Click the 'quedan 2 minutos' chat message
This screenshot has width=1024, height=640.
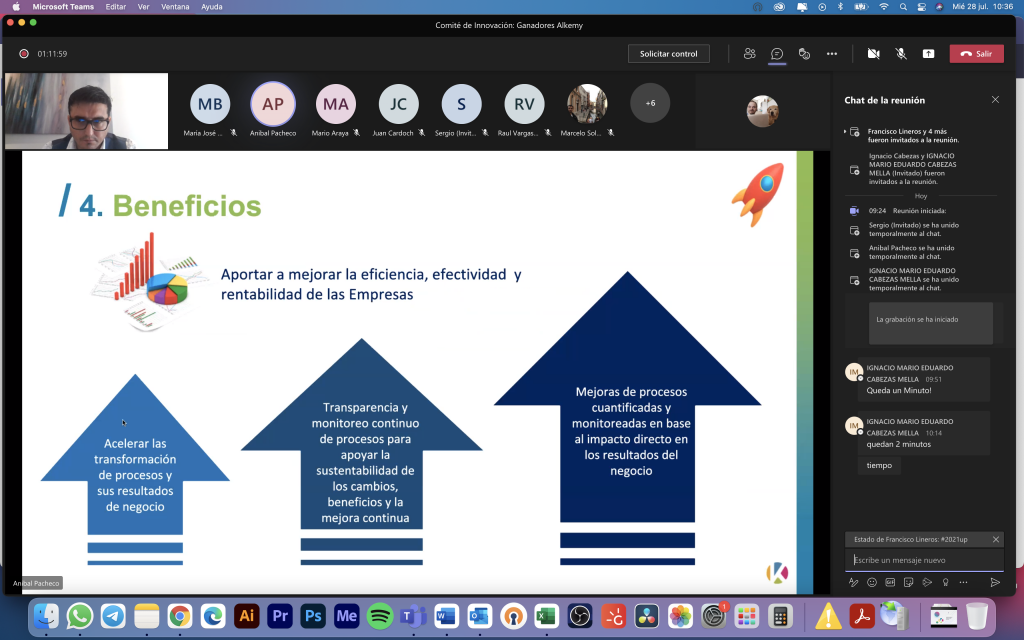pyautogui.click(x=899, y=444)
